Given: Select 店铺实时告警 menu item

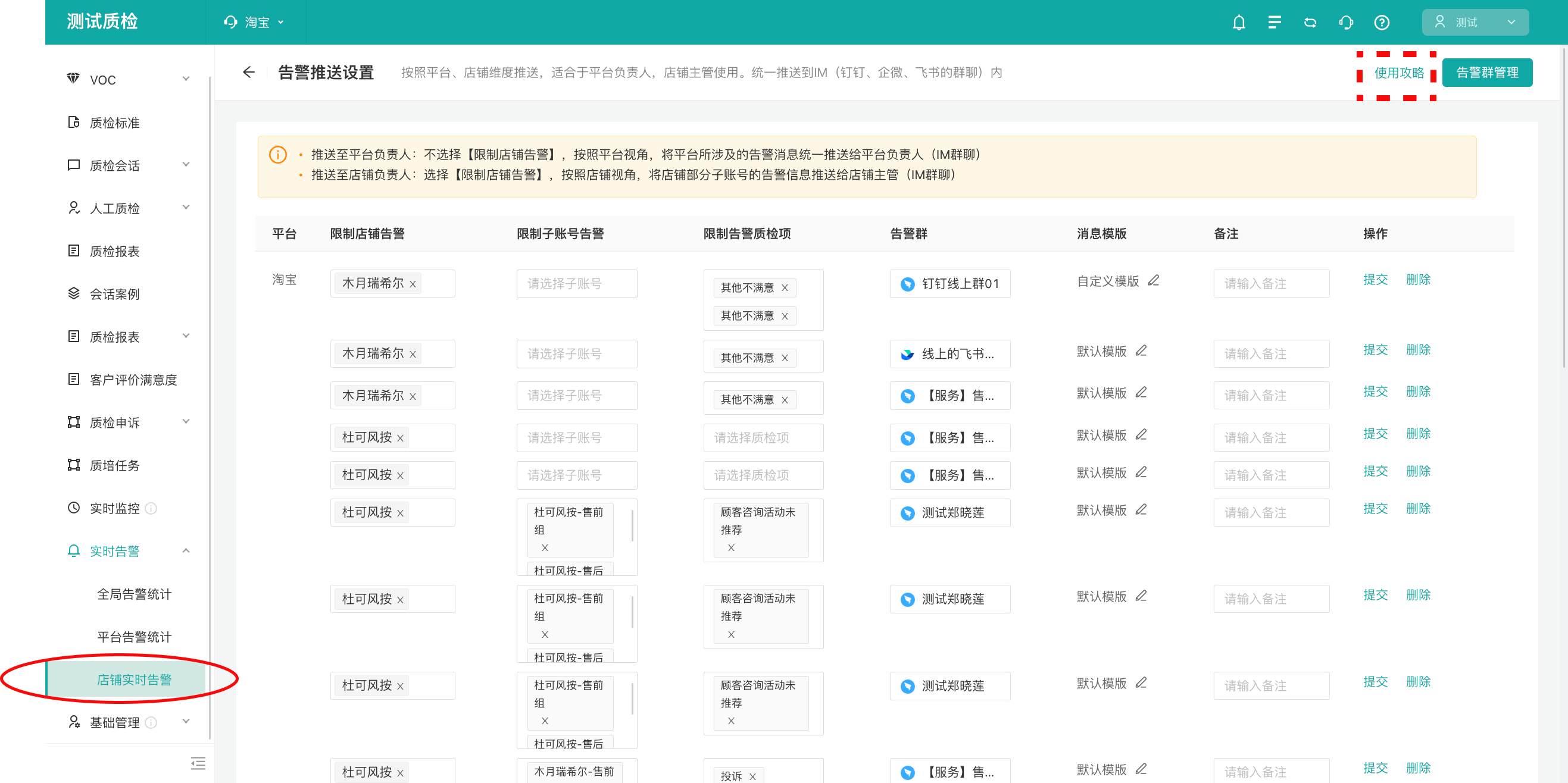Looking at the screenshot, I should (x=126, y=679).
